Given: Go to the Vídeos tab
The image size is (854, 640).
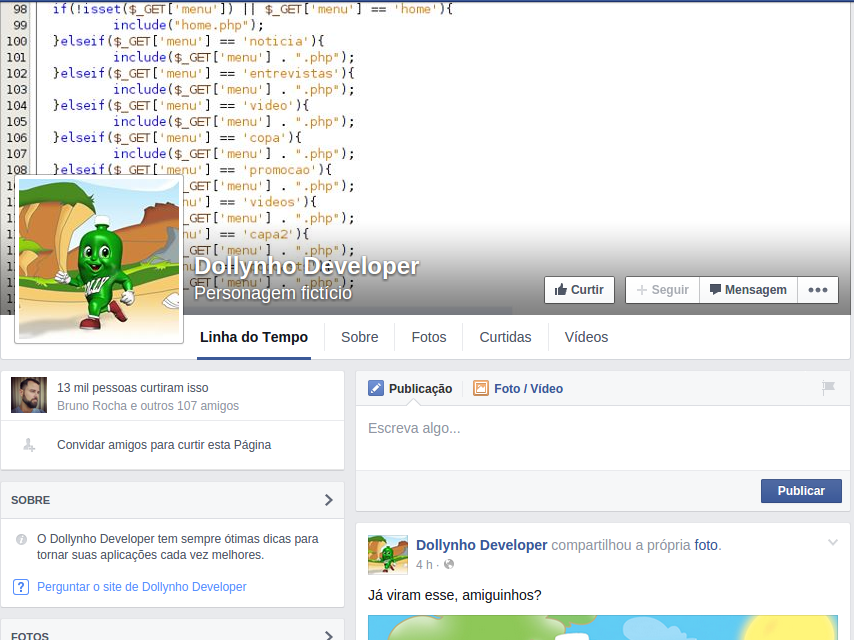Looking at the screenshot, I should point(586,337).
